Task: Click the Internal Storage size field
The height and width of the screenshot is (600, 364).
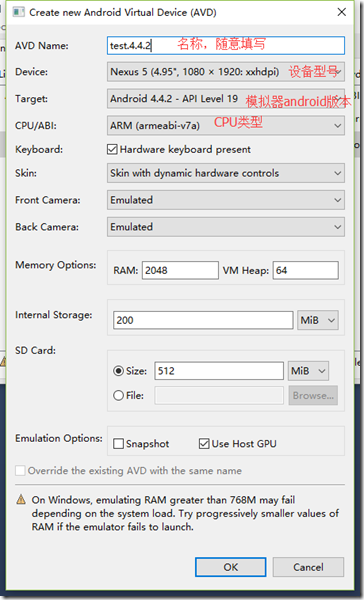Action: 203,320
